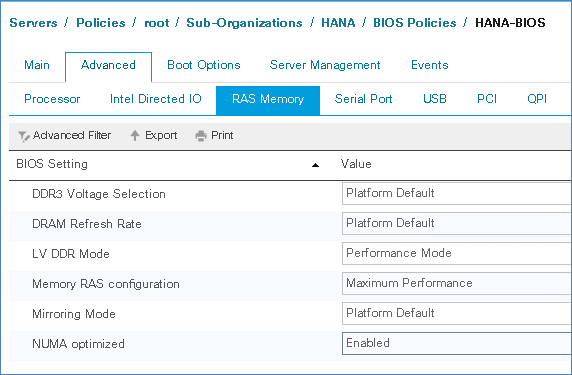The width and height of the screenshot is (572, 375).
Task: Select the NUMA optimized row label
Action: [x=78, y=344]
